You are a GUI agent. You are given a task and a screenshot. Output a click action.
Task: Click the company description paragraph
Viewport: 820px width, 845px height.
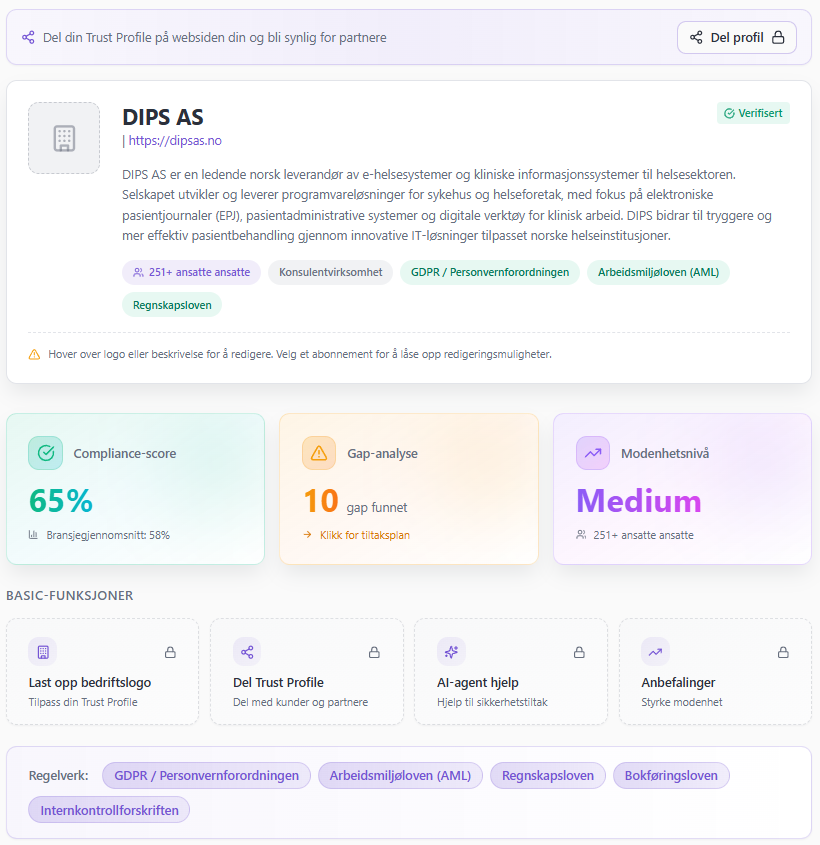pos(447,205)
